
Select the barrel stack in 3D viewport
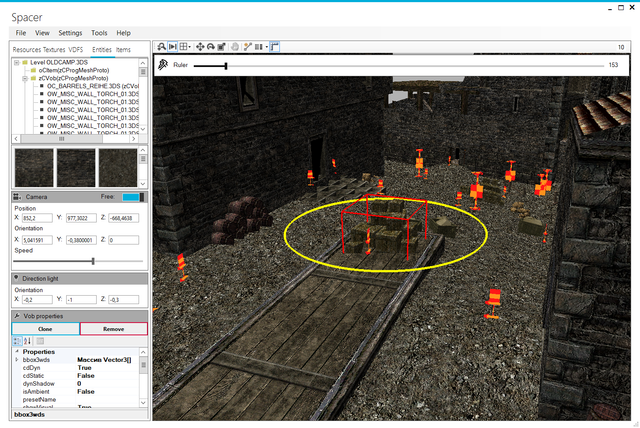(x=241, y=219)
